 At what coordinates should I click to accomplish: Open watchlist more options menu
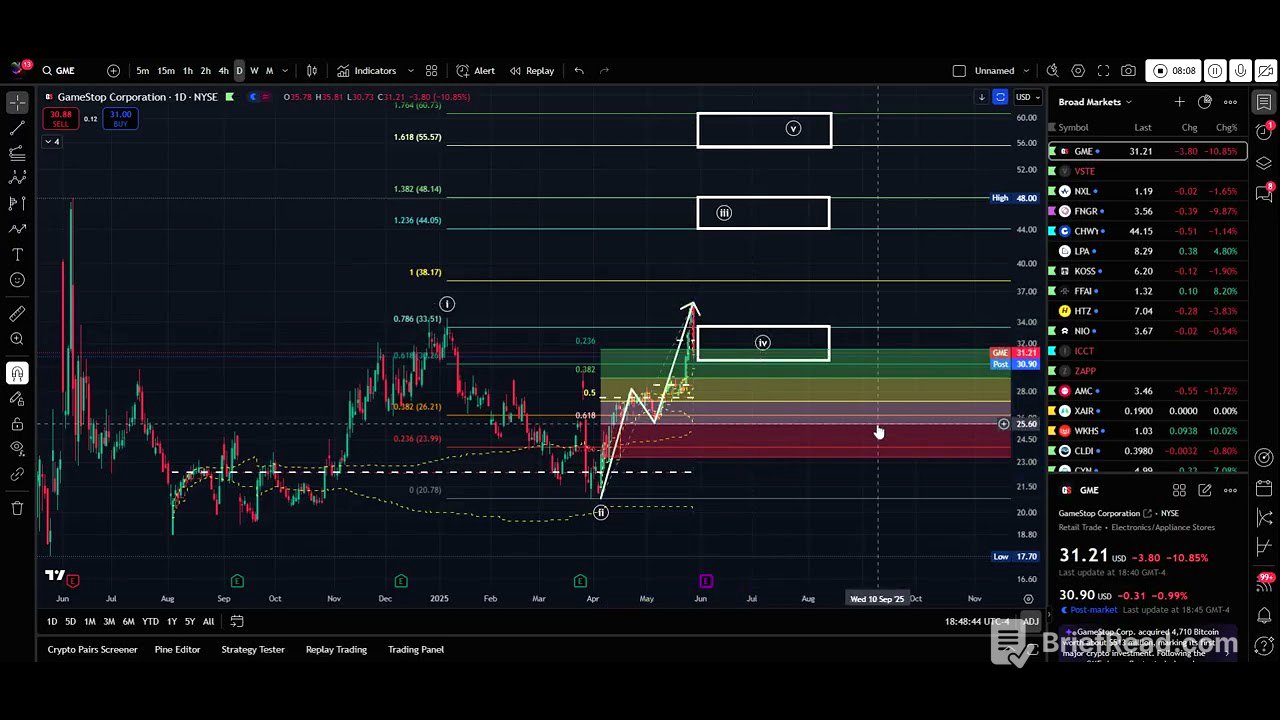[1231, 102]
